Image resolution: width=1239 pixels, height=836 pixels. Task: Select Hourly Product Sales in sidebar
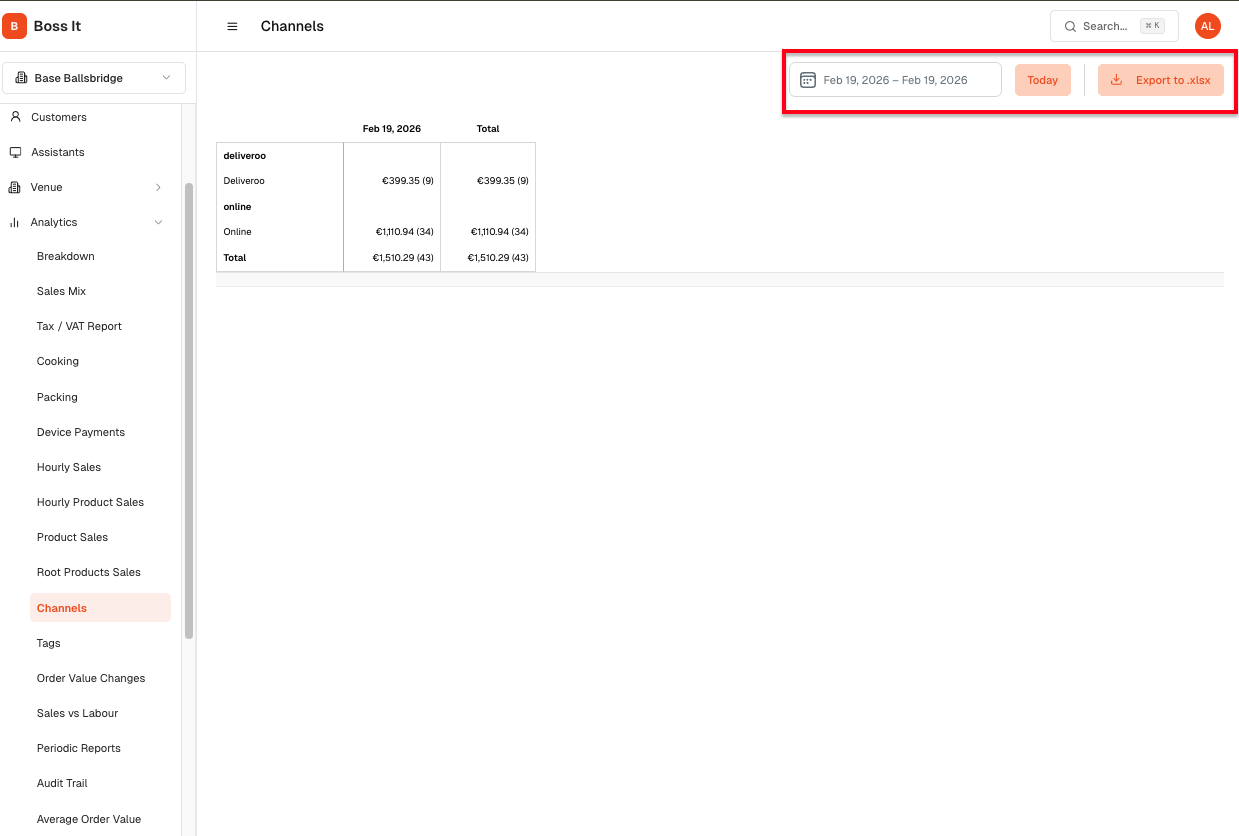[90, 502]
